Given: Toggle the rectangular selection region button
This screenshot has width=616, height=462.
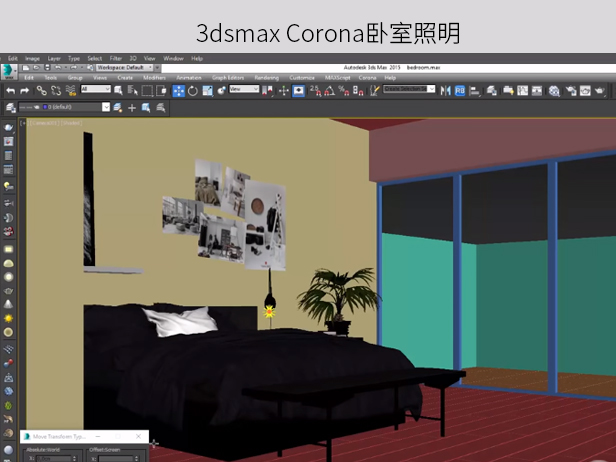Looking at the screenshot, I should coord(148,90).
